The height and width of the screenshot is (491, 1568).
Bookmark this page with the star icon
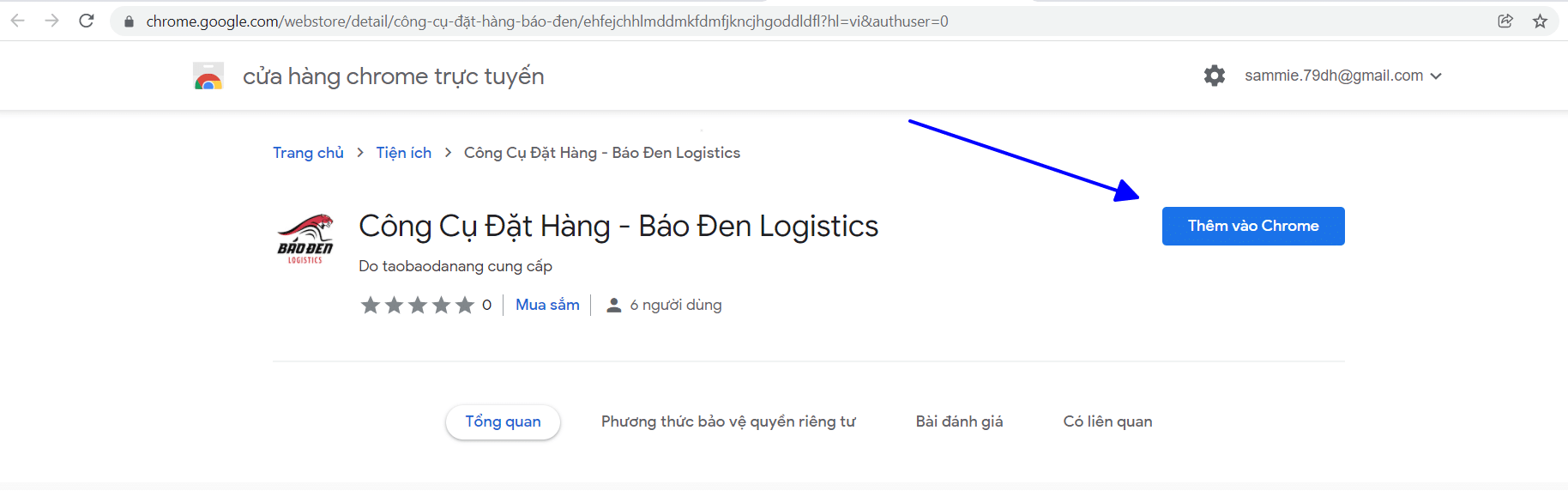pyautogui.click(x=1541, y=21)
